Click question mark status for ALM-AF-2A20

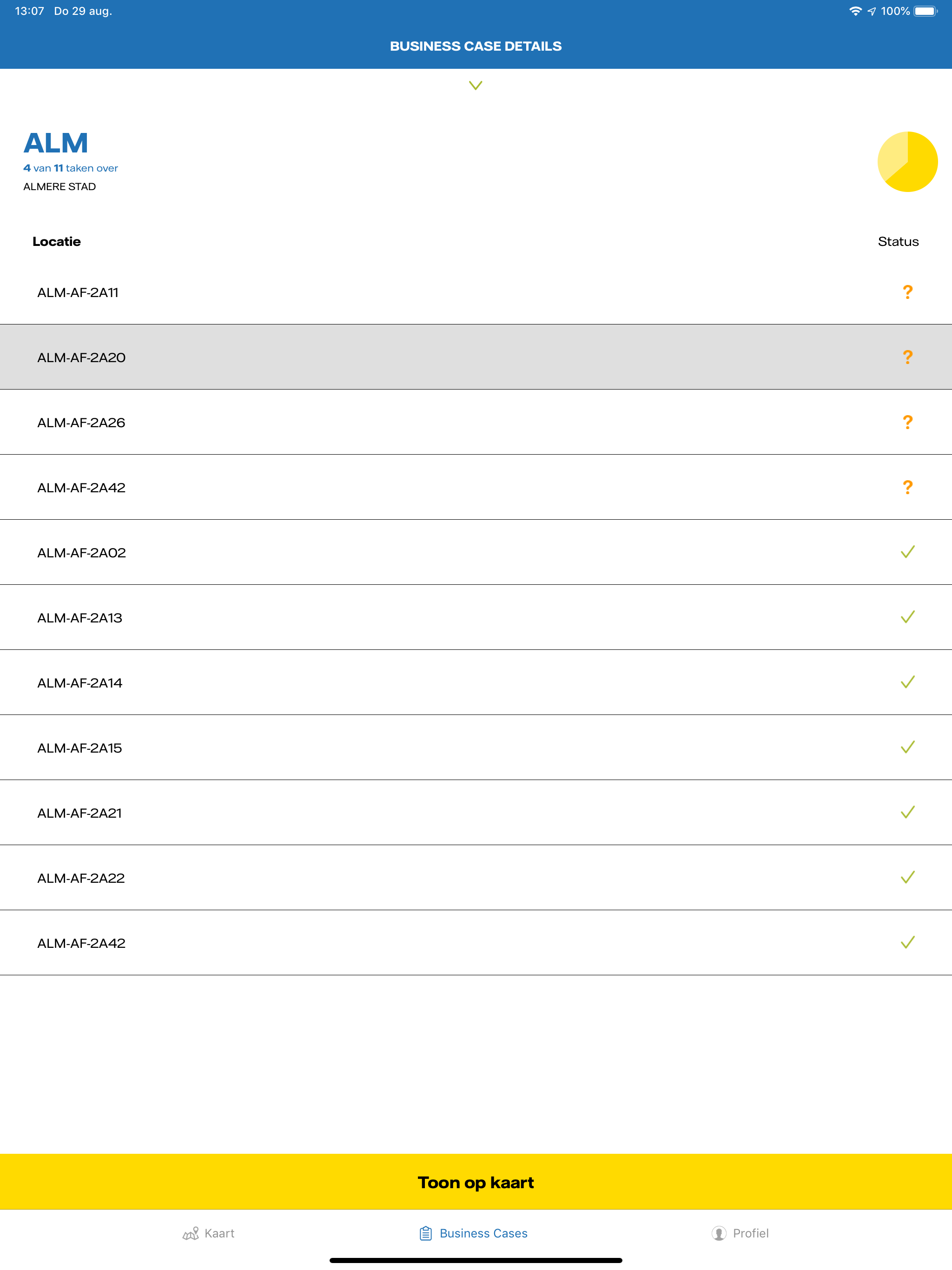pyautogui.click(x=907, y=357)
